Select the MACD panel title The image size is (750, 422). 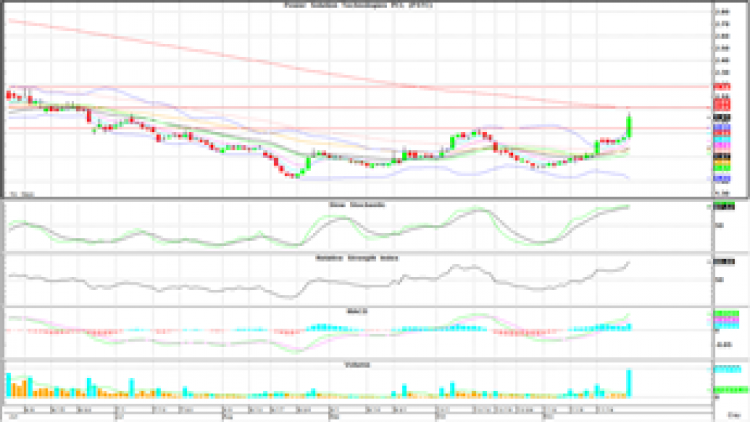pos(353,311)
